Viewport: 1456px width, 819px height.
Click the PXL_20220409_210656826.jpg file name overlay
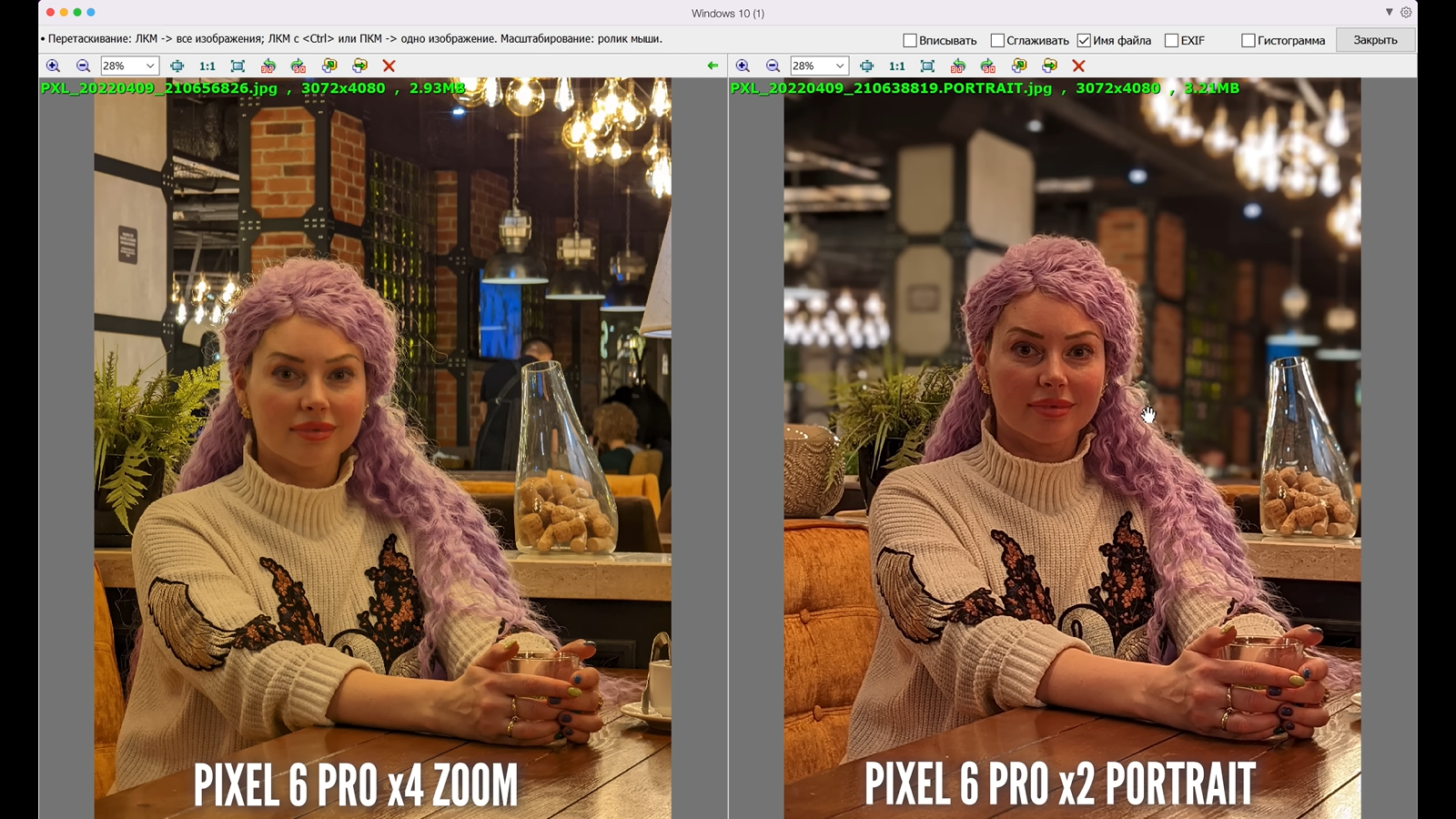[x=159, y=88]
